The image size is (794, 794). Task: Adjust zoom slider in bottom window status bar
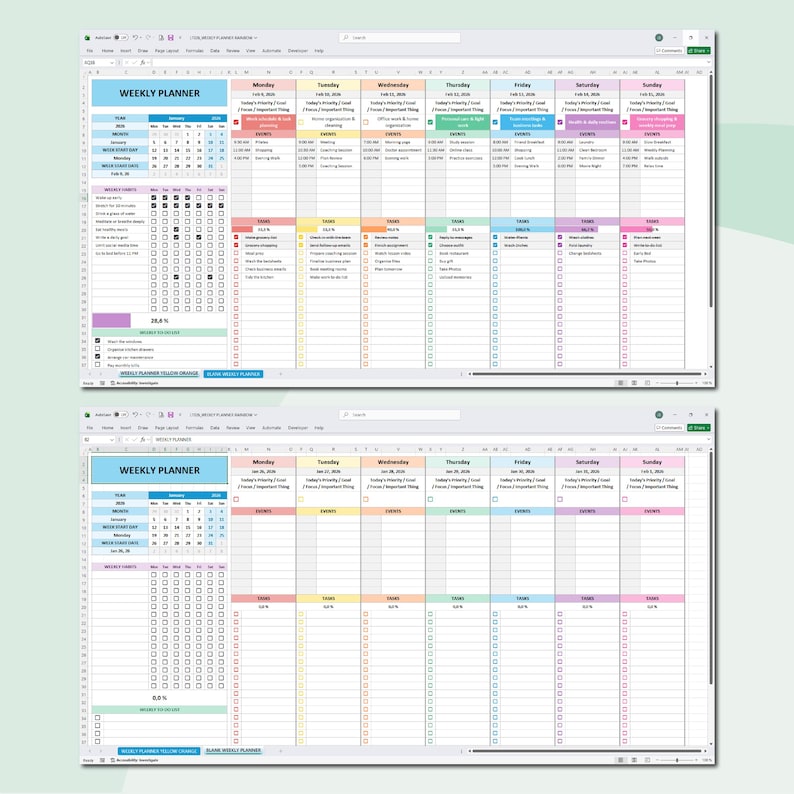pos(677,760)
